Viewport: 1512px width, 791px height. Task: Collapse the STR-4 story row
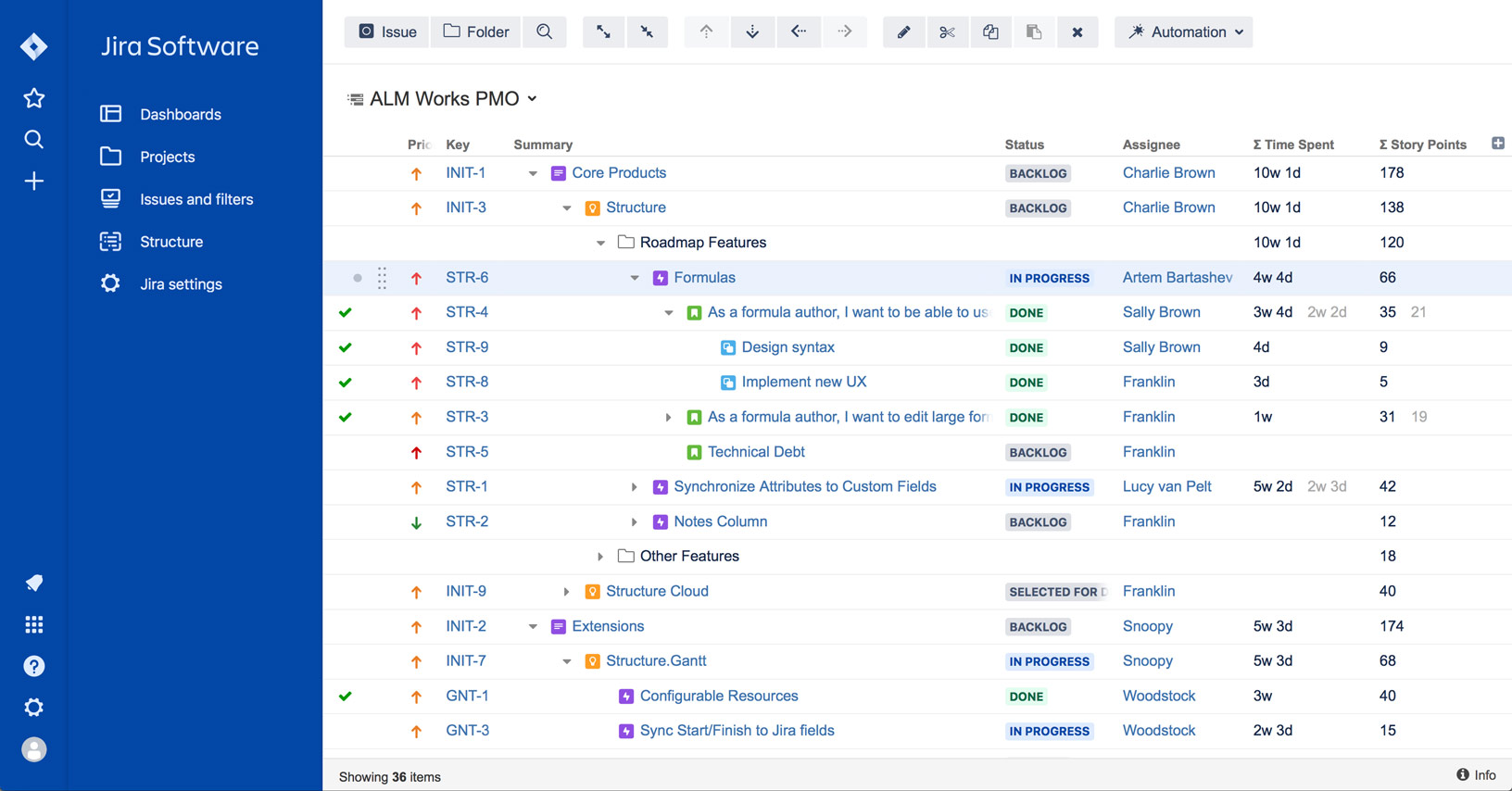669,313
